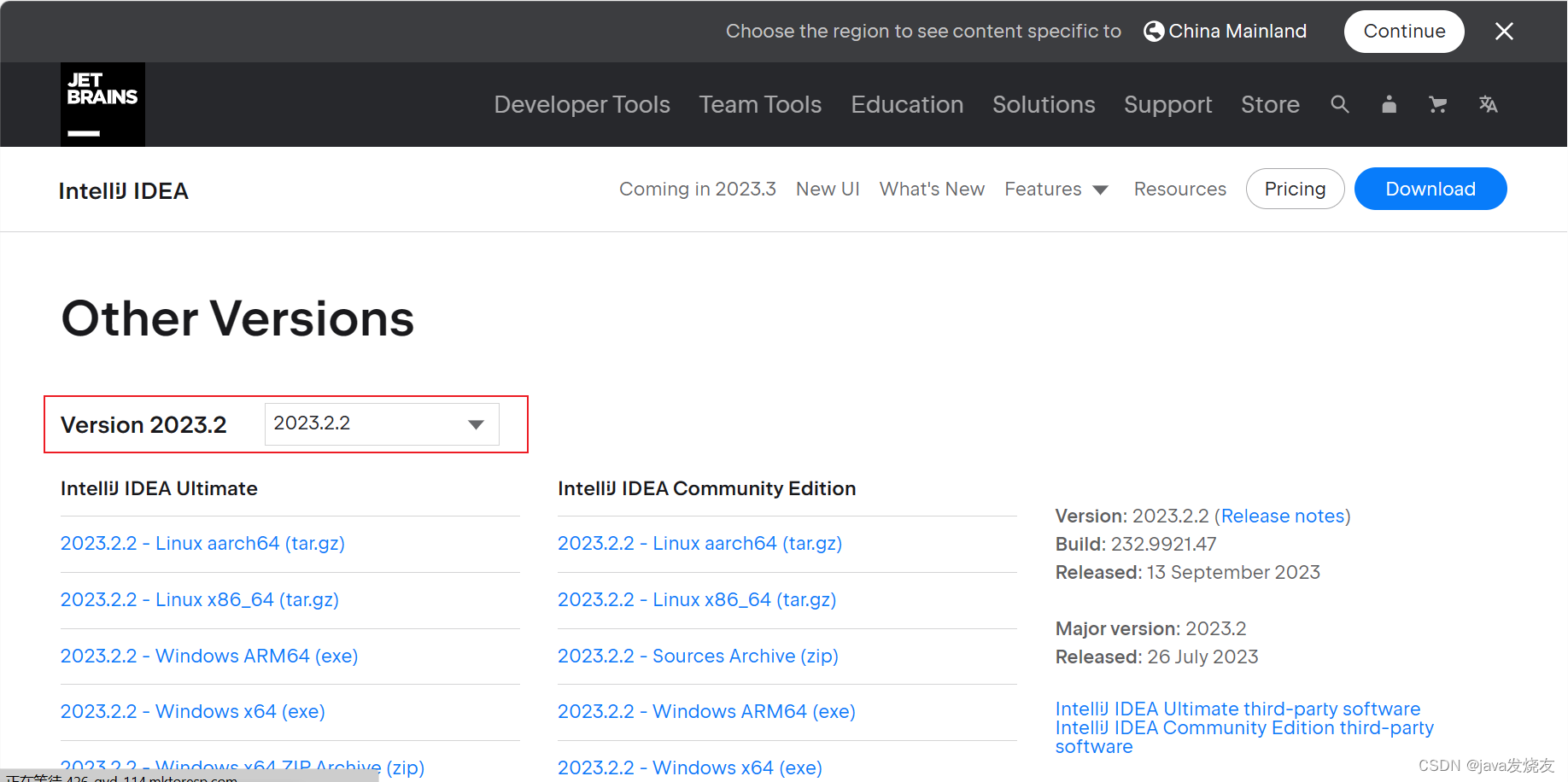The height and width of the screenshot is (782, 1568).
Task: Open Support menu
Action: point(1167,104)
